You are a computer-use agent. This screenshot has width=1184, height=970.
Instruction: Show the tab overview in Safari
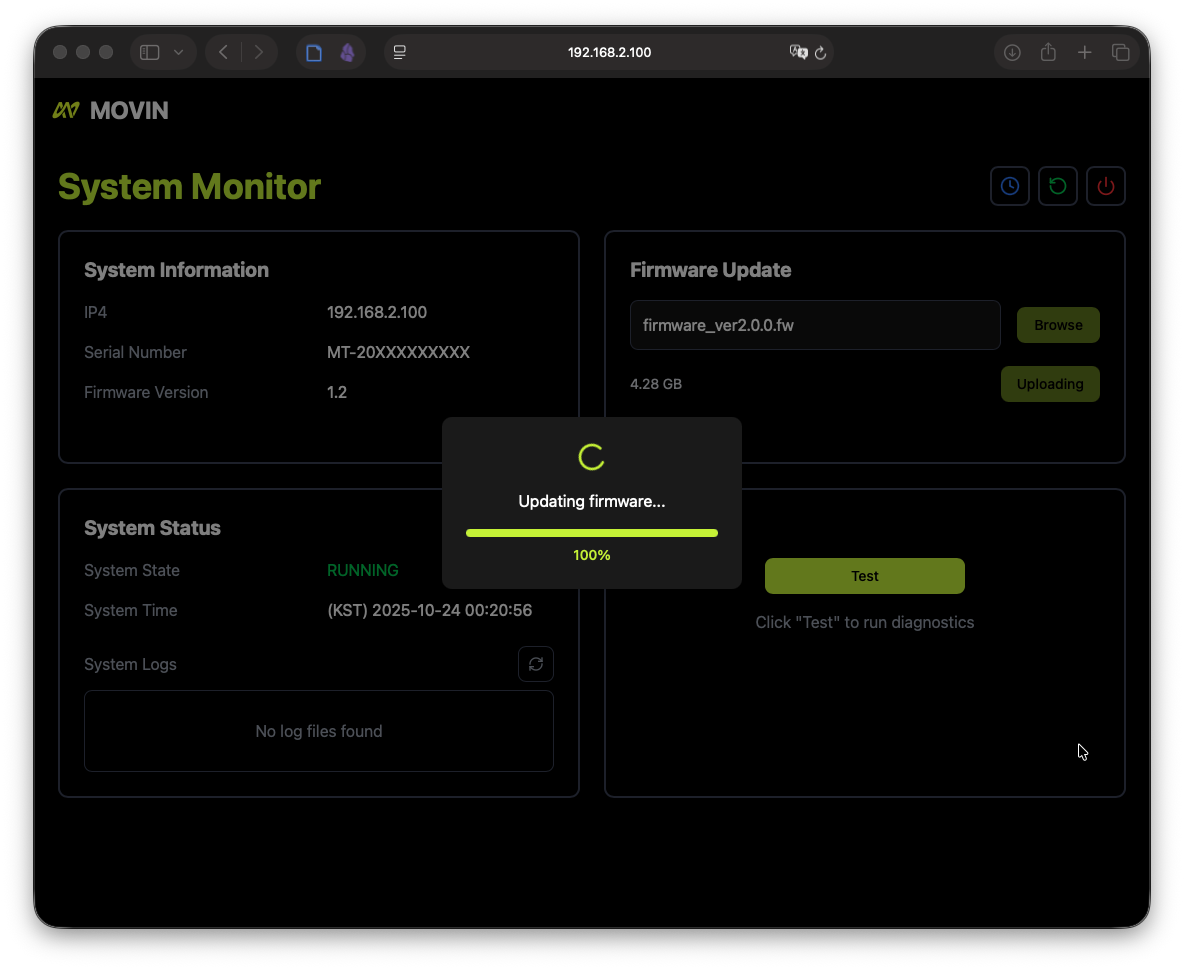tap(1121, 53)
